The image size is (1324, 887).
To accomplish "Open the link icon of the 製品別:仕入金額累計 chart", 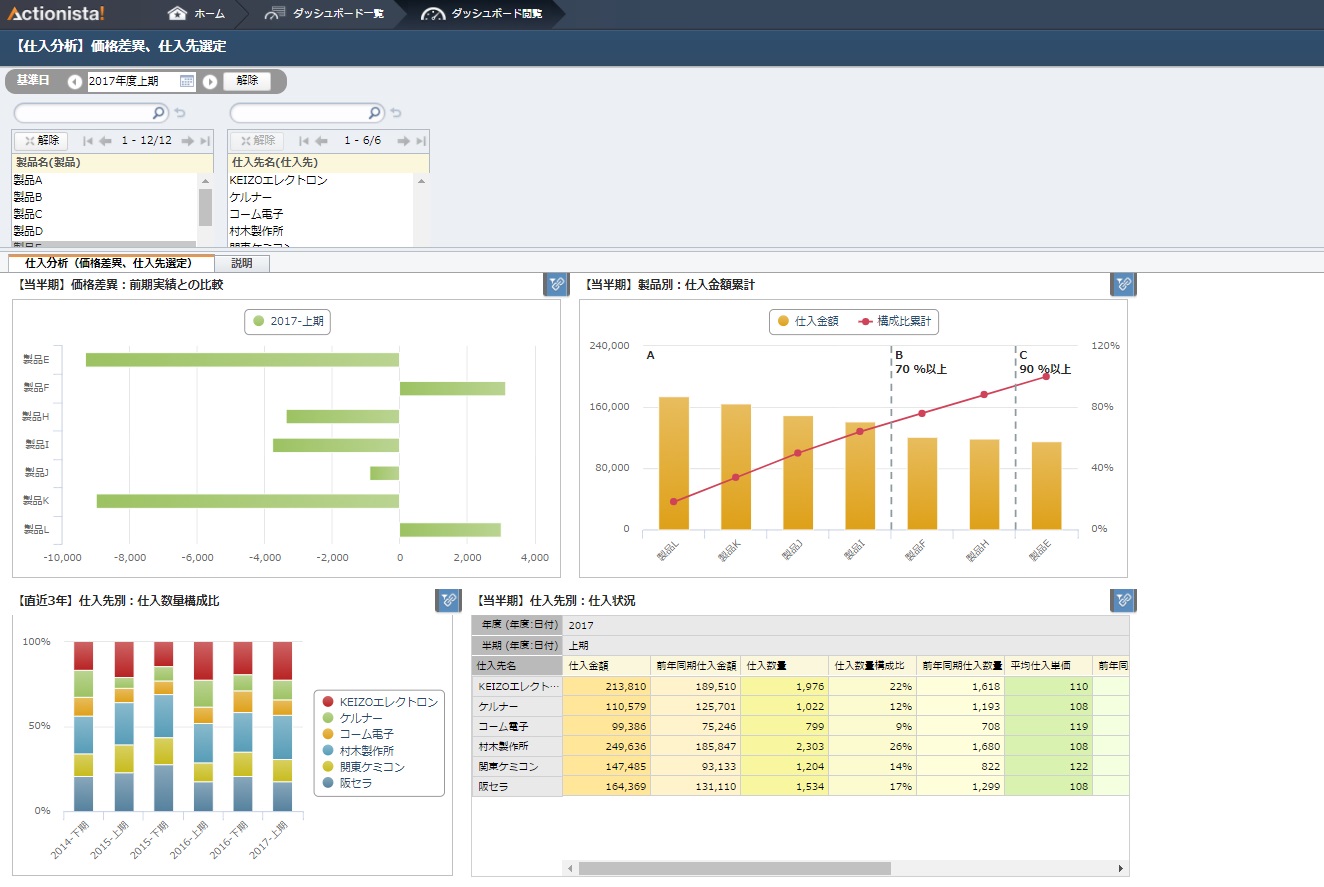I will tap(1123, 285).
